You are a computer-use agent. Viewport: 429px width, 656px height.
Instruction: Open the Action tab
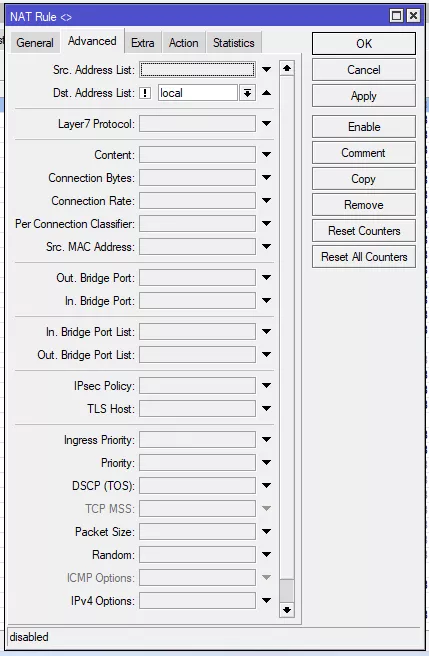coord(183,43)
